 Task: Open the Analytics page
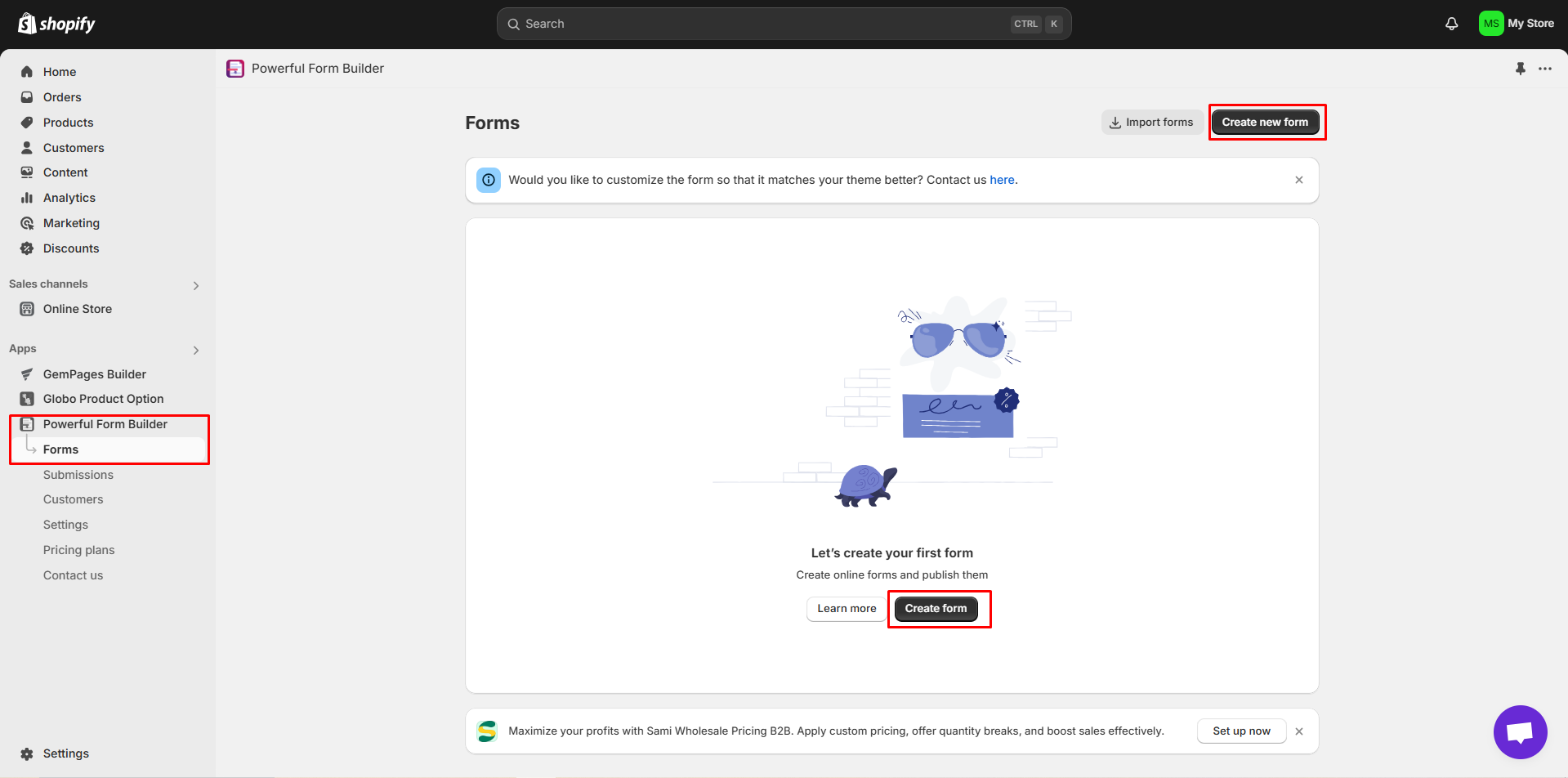[69, 198]
